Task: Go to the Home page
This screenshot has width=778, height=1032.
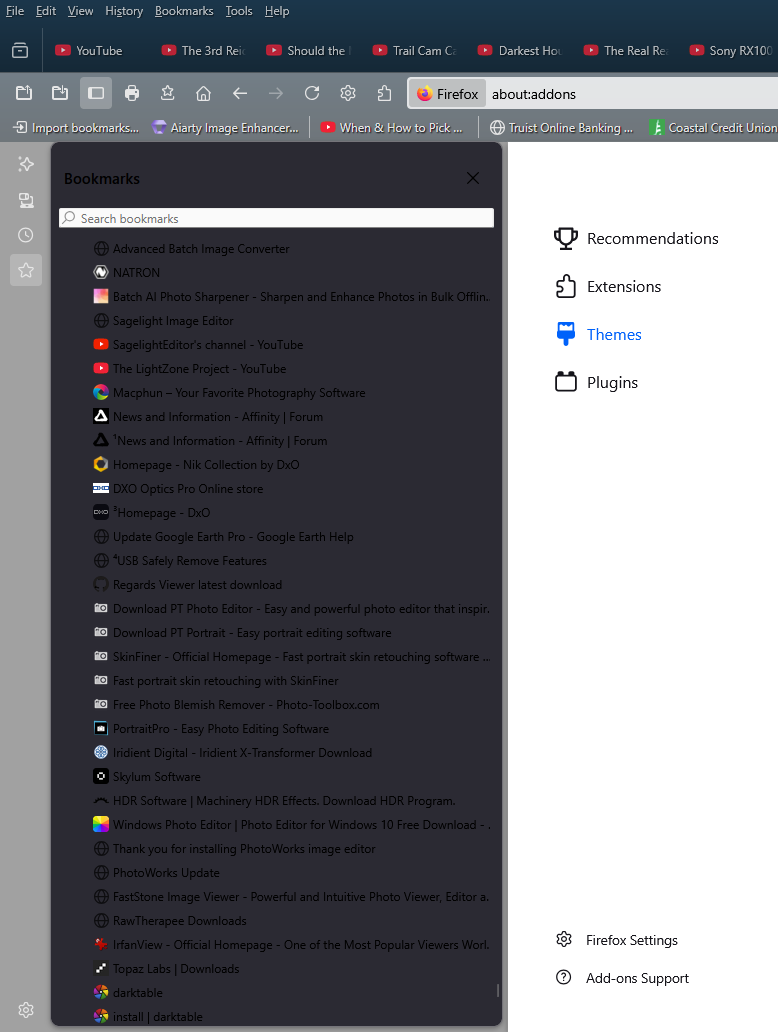Action: click(203, 93)
